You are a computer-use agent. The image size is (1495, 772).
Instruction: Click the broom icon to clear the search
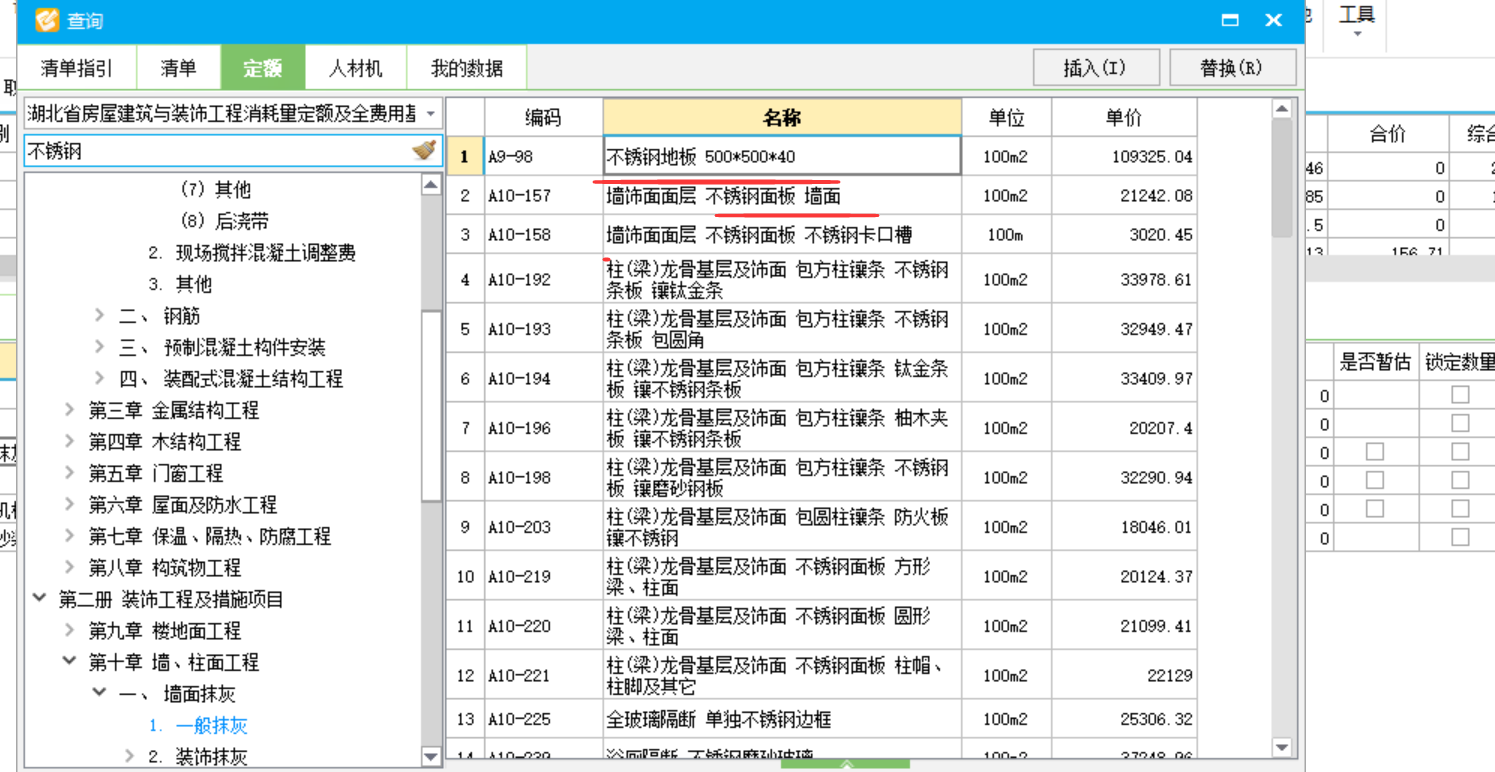pos(424,151)
